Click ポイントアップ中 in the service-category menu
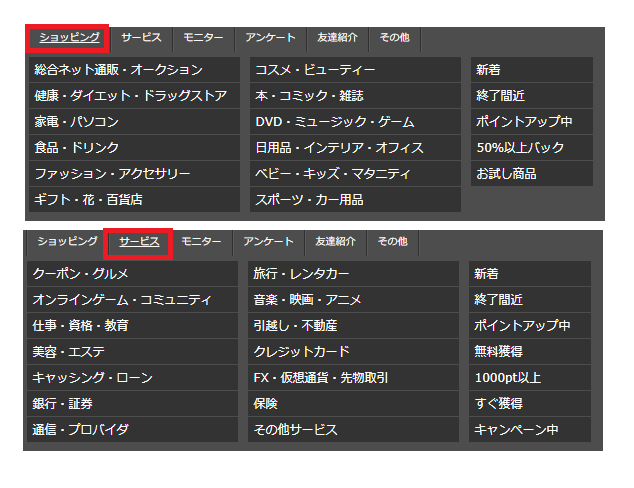The height and width of the screenshot is (488, 634). pos(530,325)
